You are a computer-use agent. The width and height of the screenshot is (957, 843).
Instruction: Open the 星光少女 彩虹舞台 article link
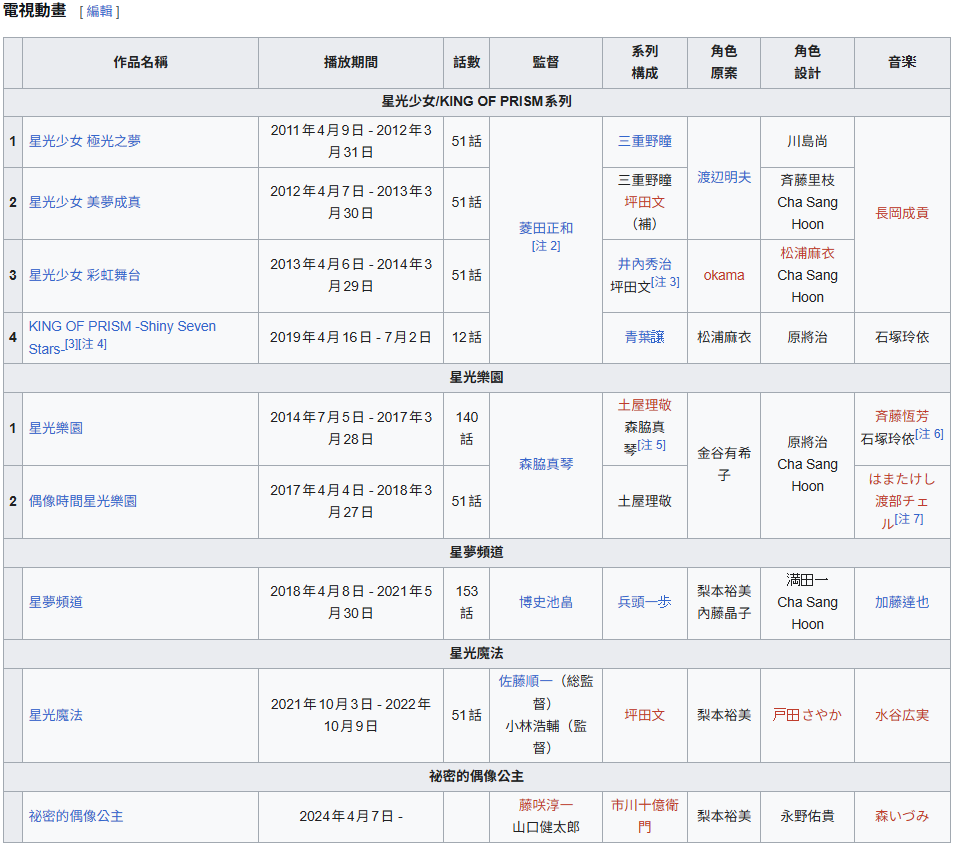[x=84, y=275]
